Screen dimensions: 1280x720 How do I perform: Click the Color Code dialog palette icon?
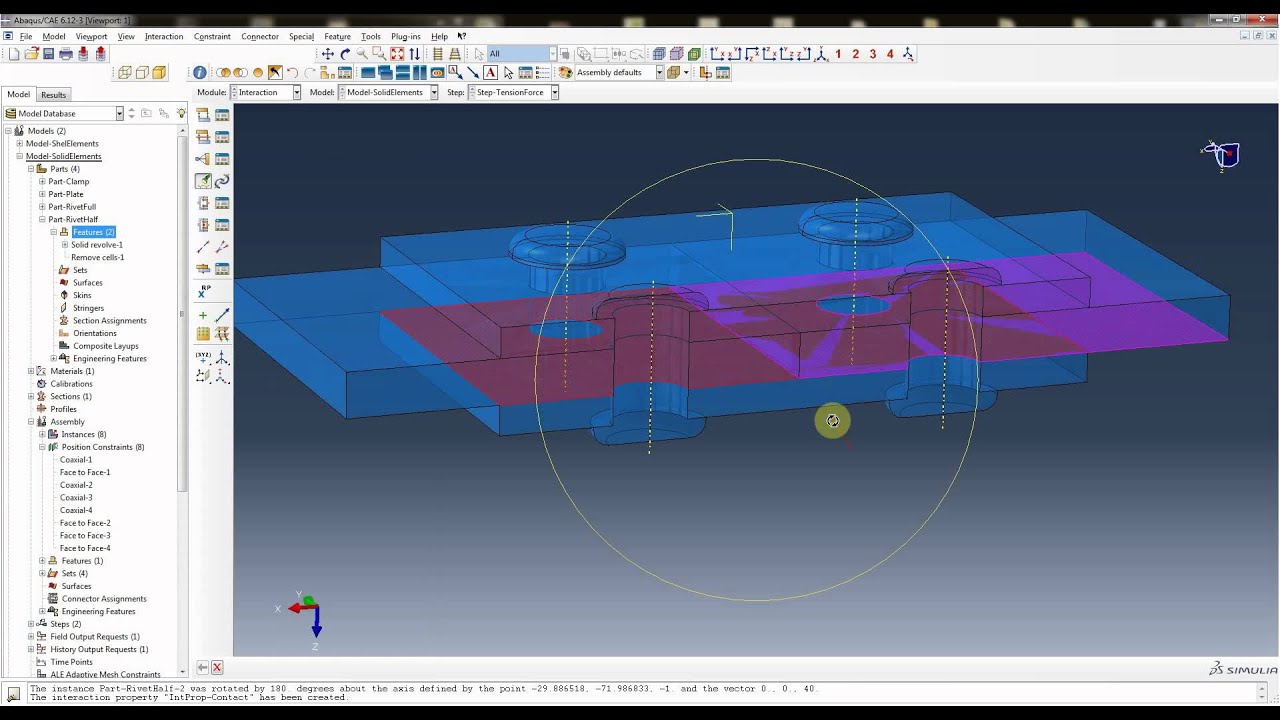click(566, 73)
